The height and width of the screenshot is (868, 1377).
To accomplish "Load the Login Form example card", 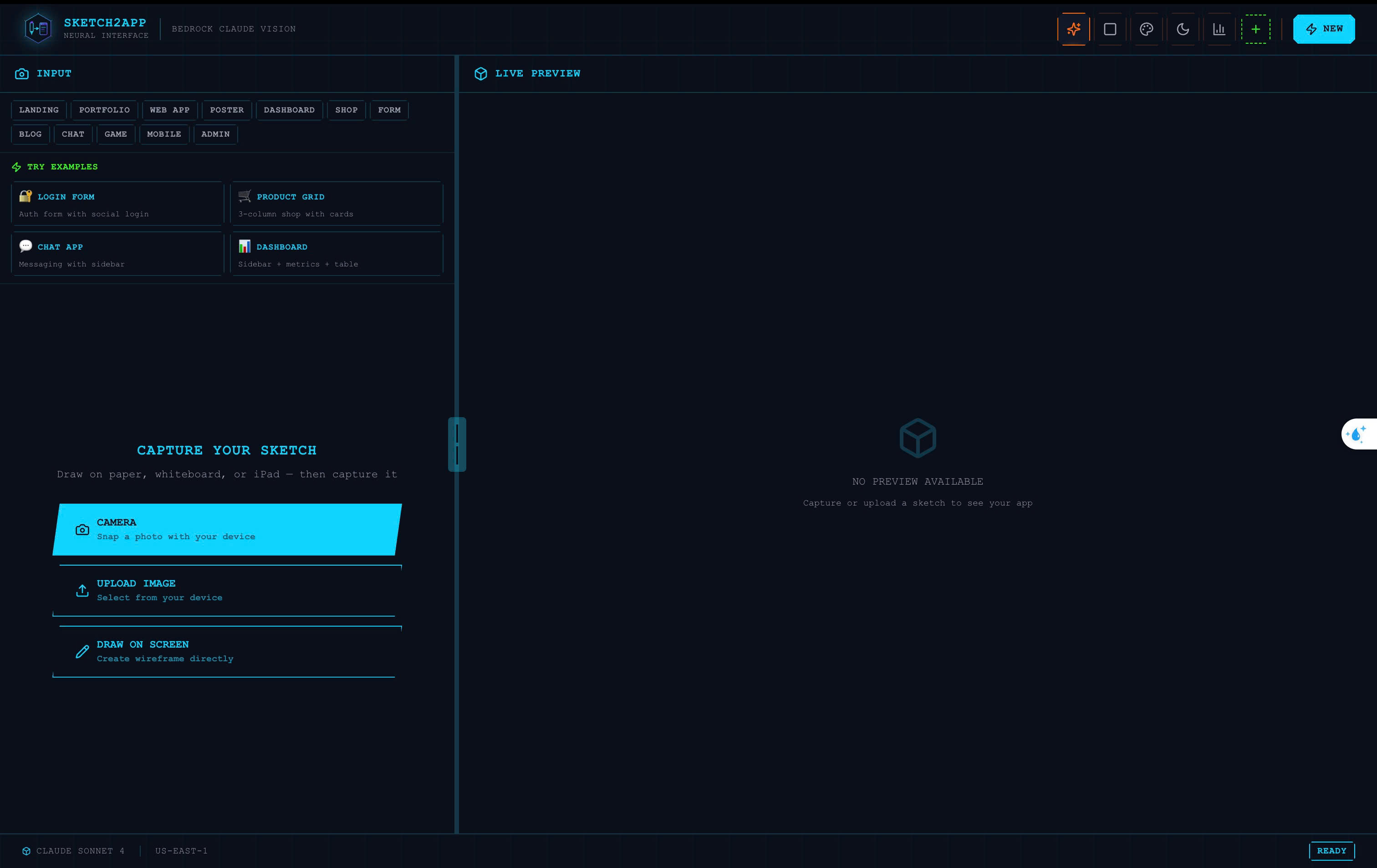I will [x=117, y=204].
